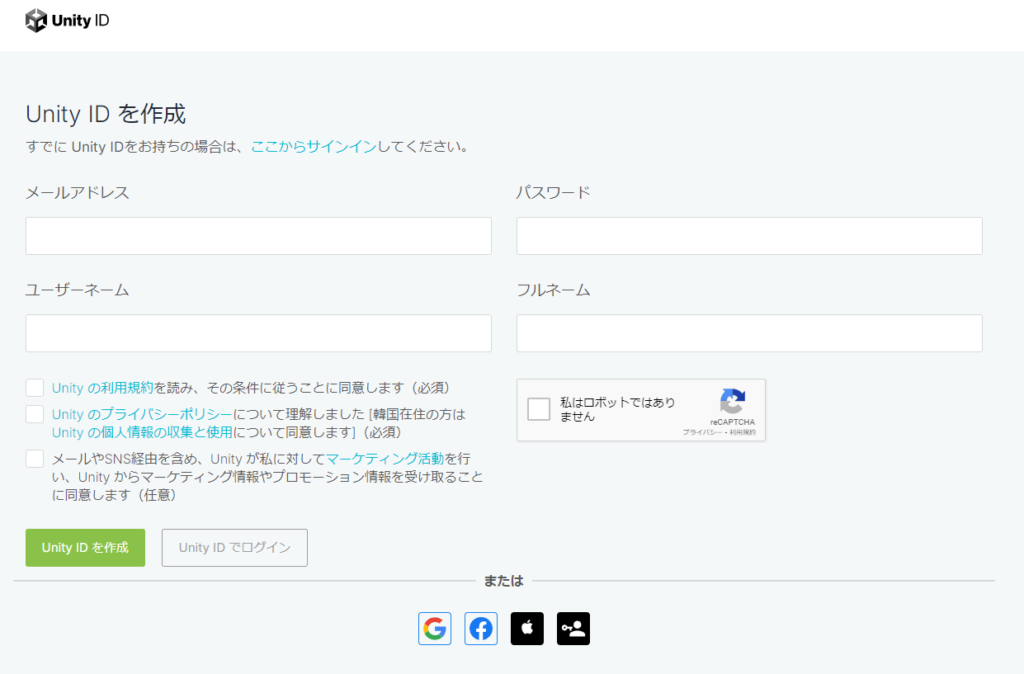Check the Unity 利用規約 agreement checkbox
The image size is (1024, 674).
pyautogui.click(x=35, y=388)
